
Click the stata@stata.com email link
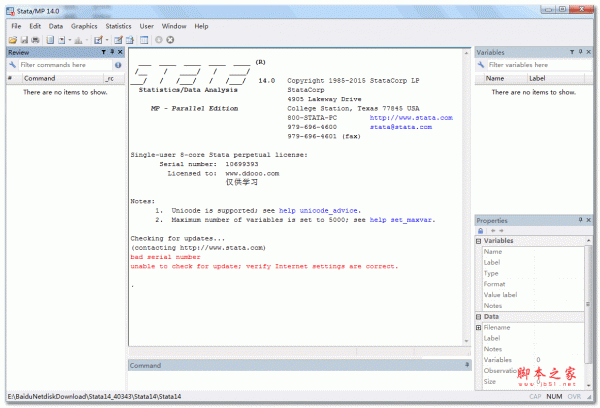click(x=401, y=127)
